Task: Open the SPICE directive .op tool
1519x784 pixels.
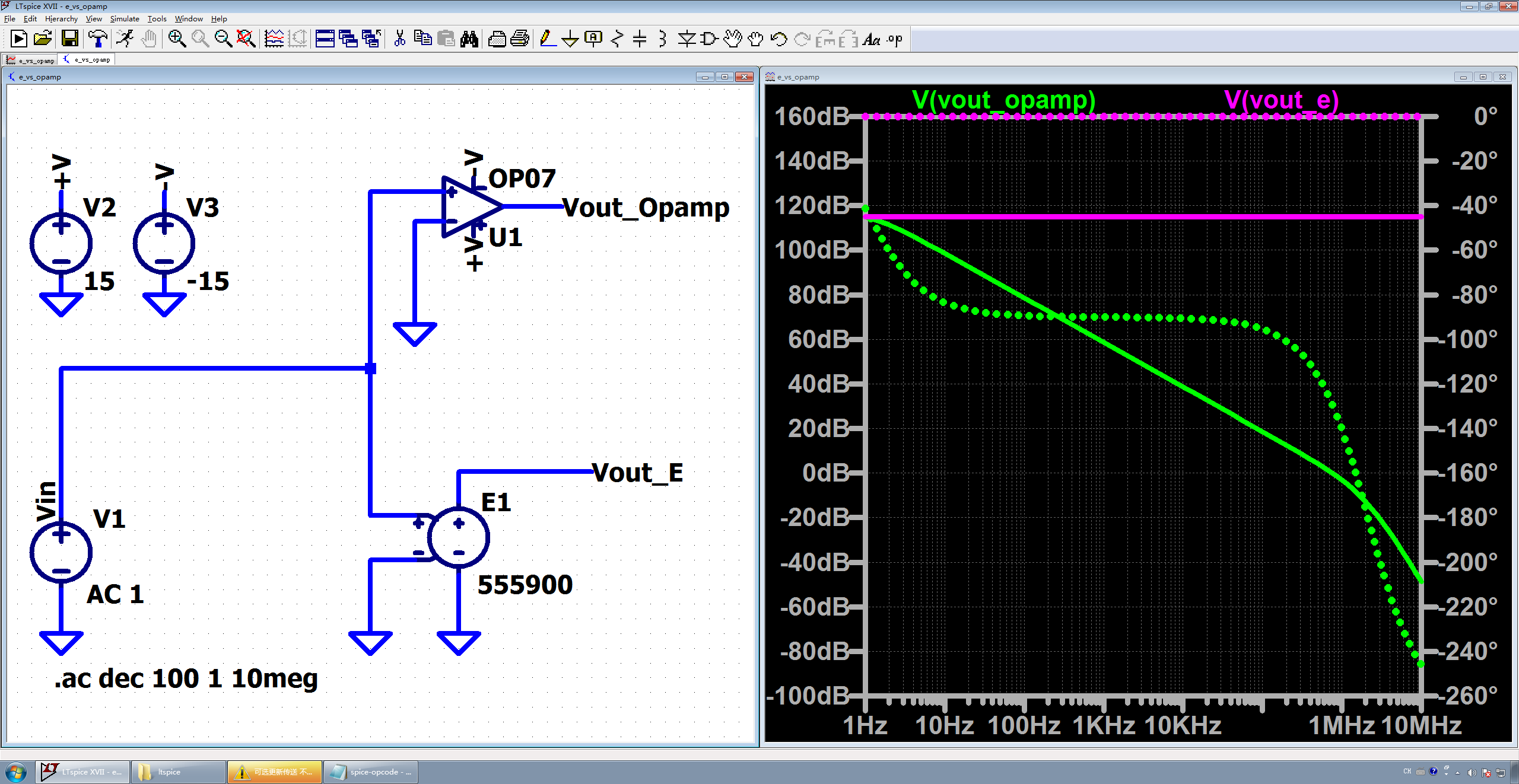Action: tap(894, 39)
